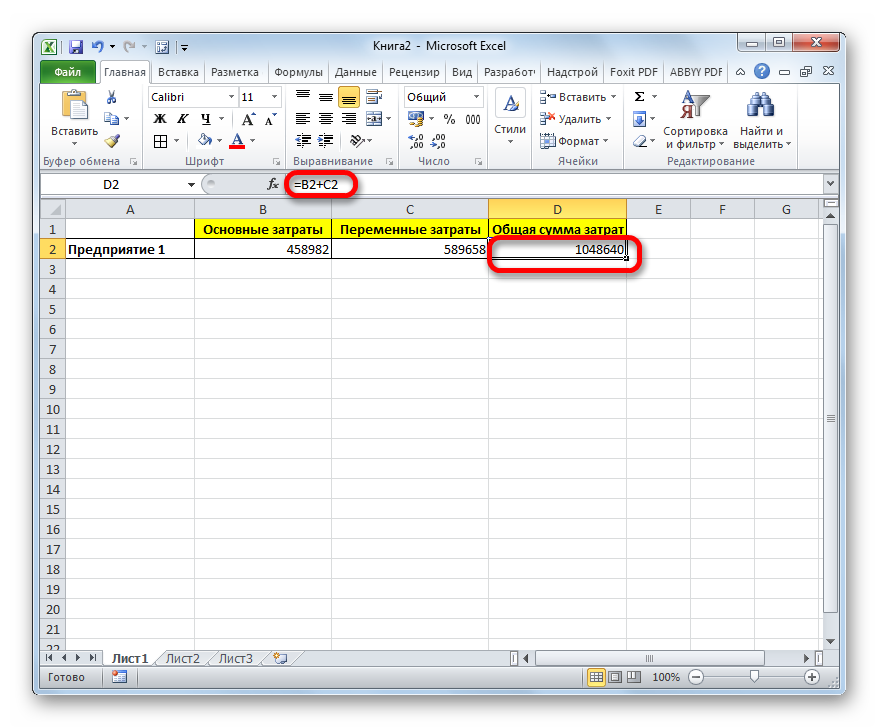Click accounting number format icon
Viewport: 879px width, 728px height.
[x=416, y=119]
